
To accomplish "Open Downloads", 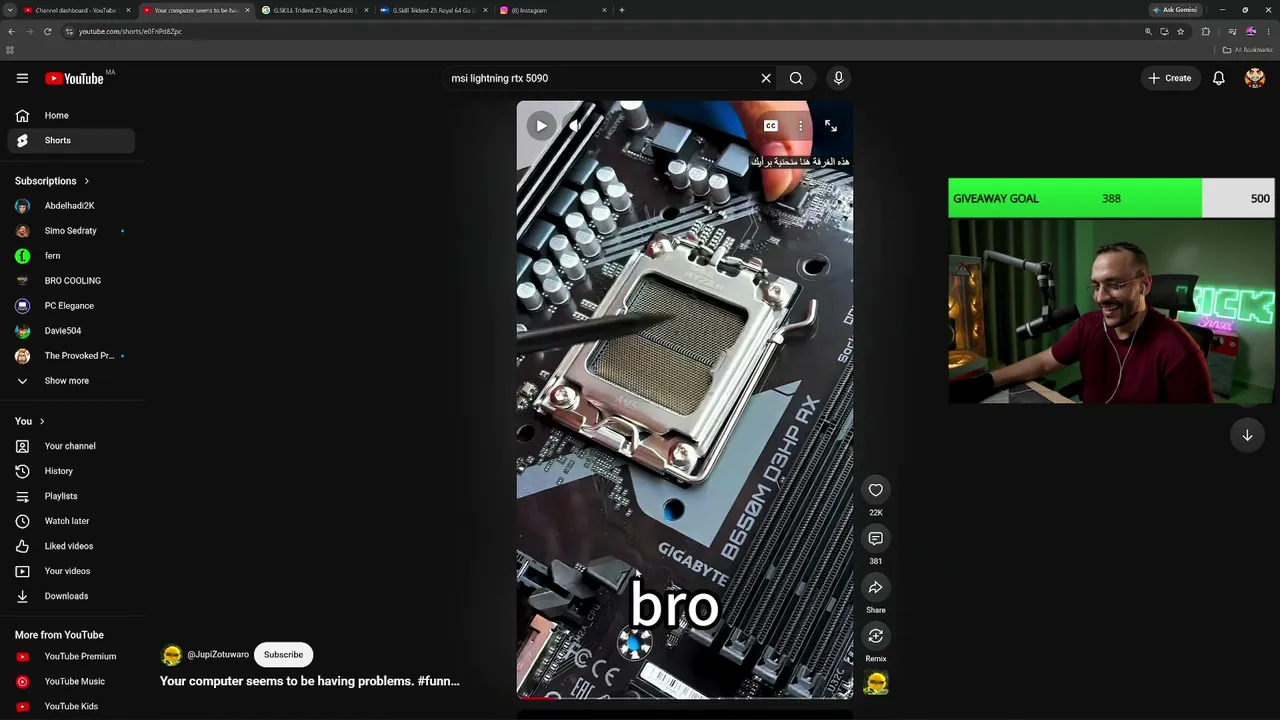I will click(71, 596).
